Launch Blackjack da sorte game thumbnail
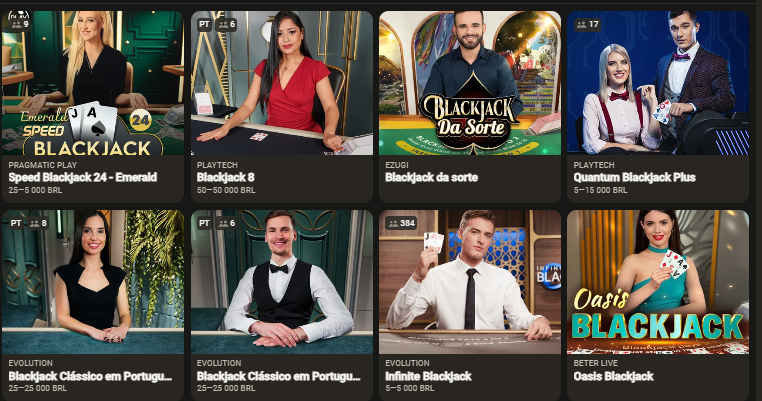762x401 pixels. point(470,83)
